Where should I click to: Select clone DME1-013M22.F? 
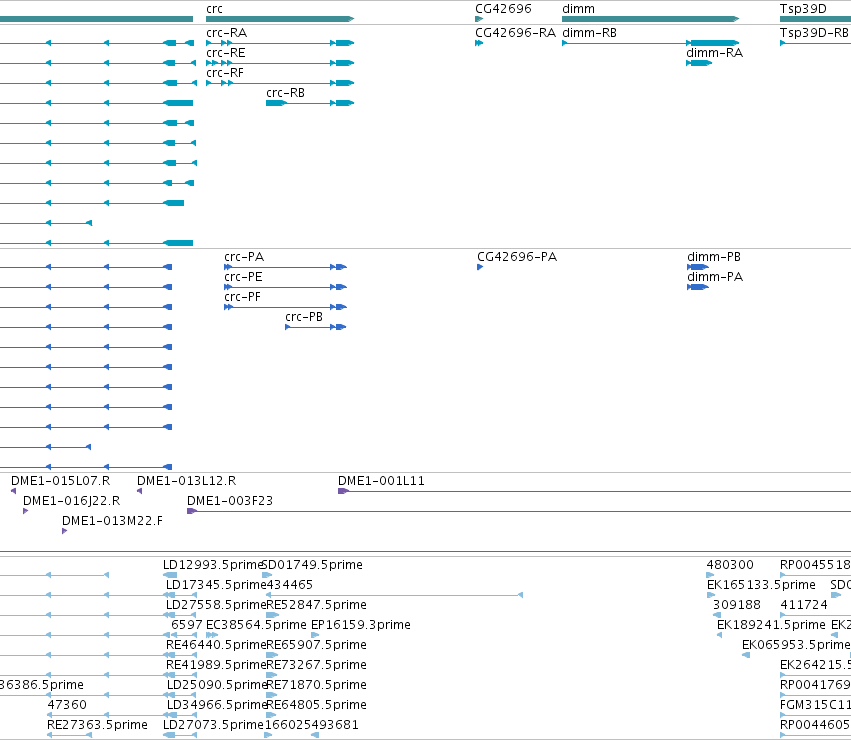click(x=112, y=521)
